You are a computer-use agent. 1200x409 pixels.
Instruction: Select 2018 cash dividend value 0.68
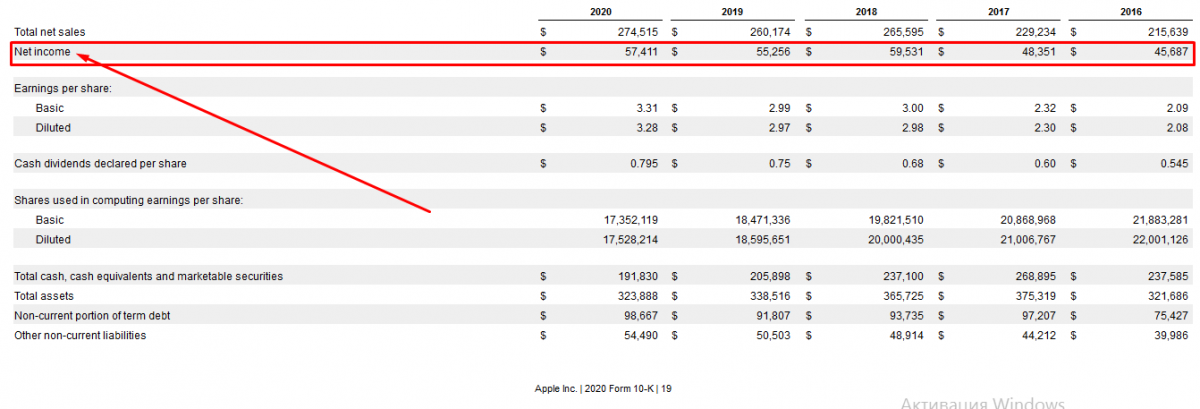[911, 164]
